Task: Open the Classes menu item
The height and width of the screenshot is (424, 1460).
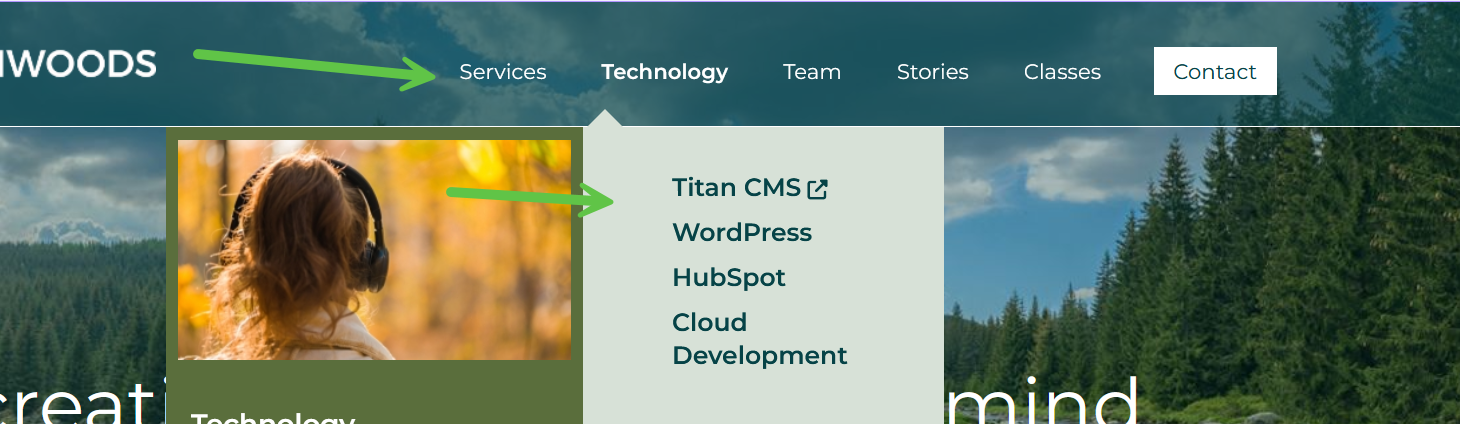Action: 1062,72
